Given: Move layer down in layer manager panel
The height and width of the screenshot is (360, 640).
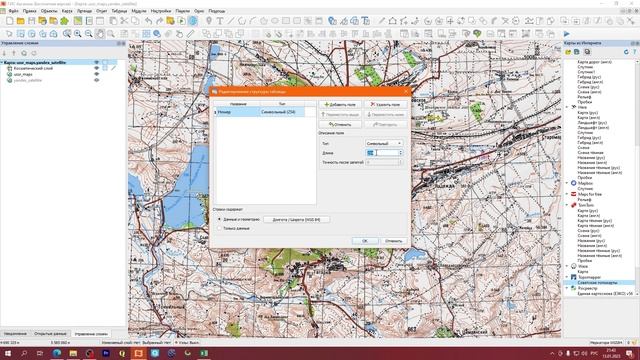Looking at the screenshot, I should pos(4,53).
